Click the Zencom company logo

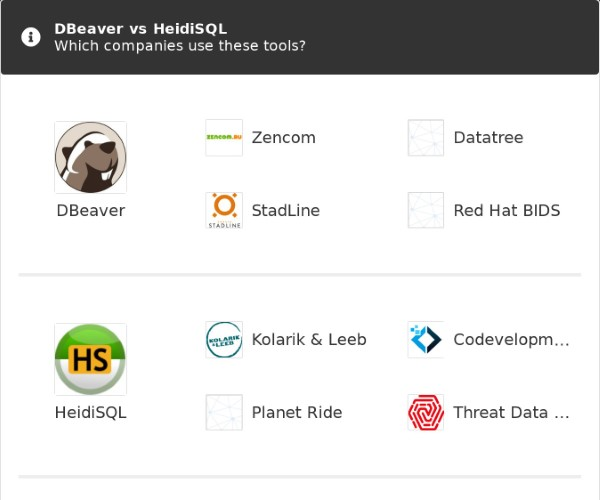click(224, 138)
